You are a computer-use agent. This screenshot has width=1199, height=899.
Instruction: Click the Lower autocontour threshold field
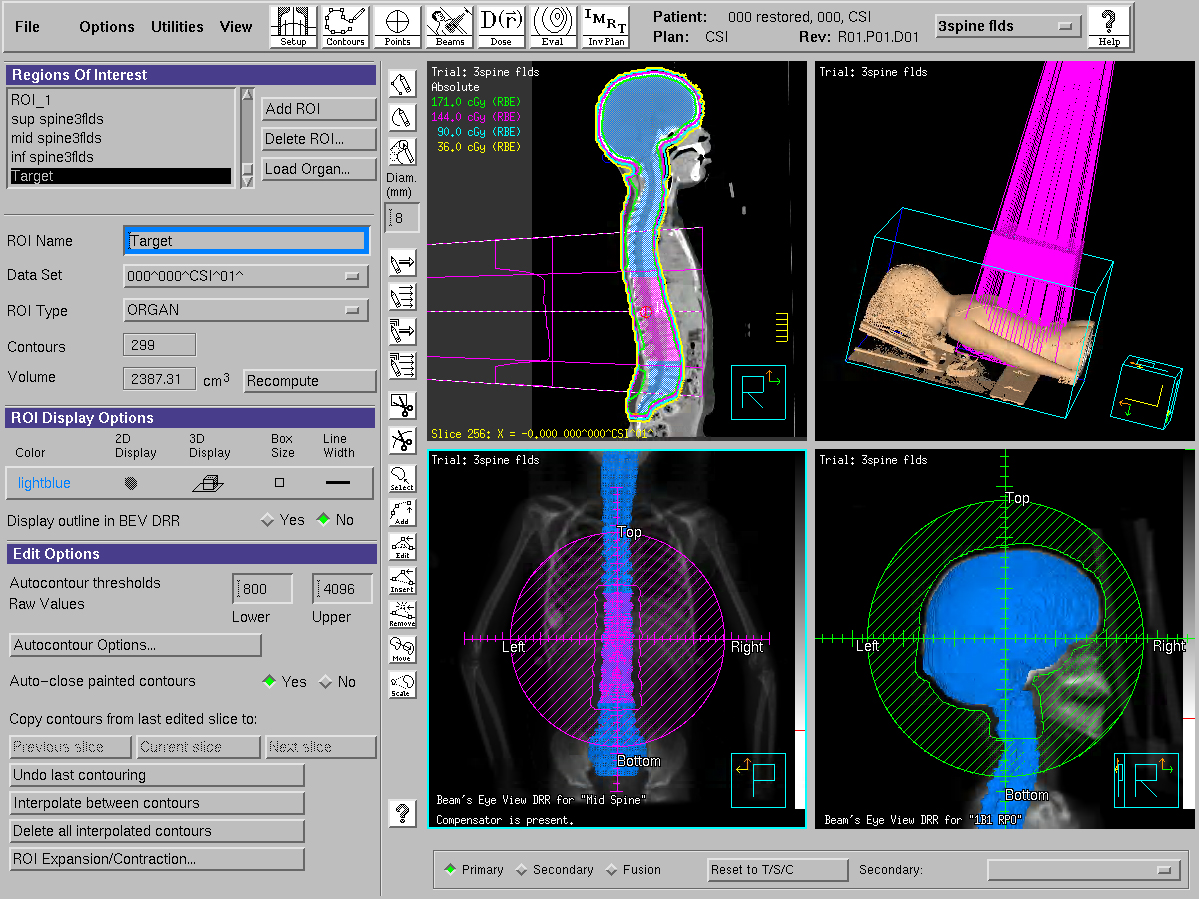click(x=262, y=589)
